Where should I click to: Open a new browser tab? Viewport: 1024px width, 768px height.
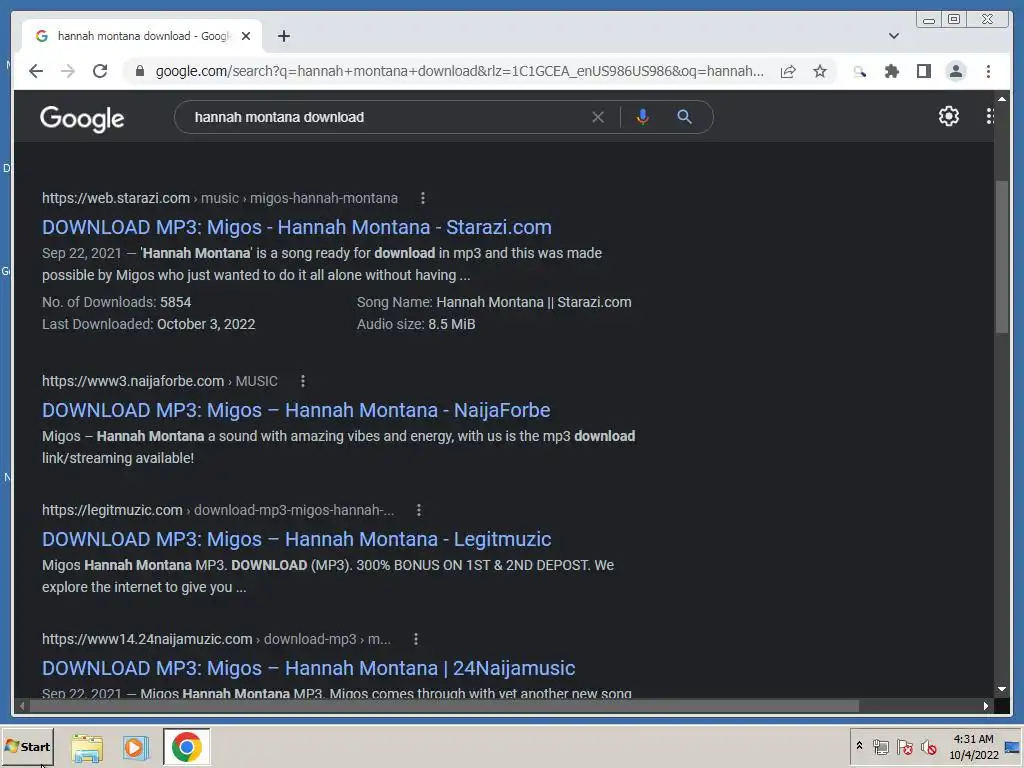[283, 36]
